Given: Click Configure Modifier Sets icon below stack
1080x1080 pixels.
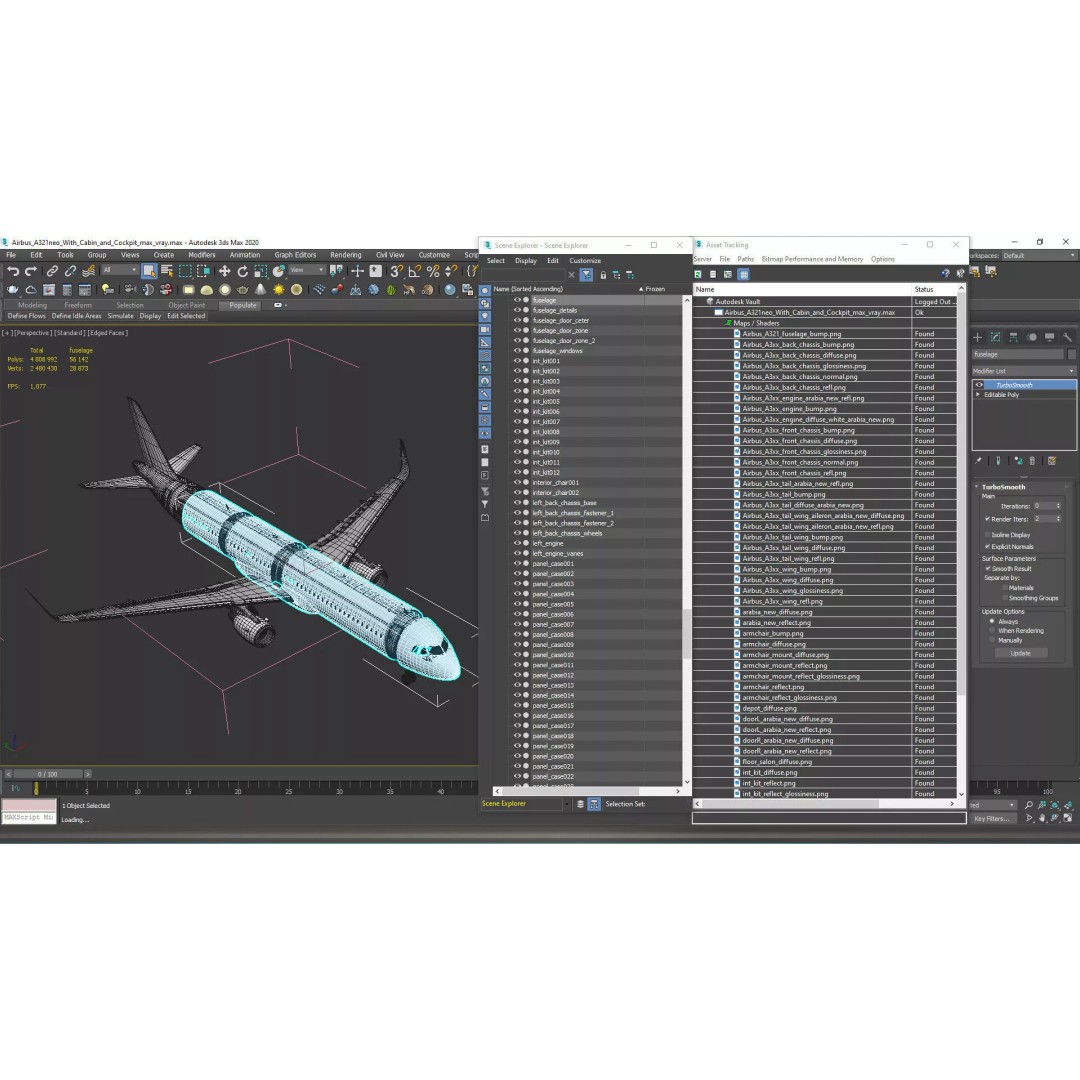Looking at the screenshot, I should tap(1052, 461).
